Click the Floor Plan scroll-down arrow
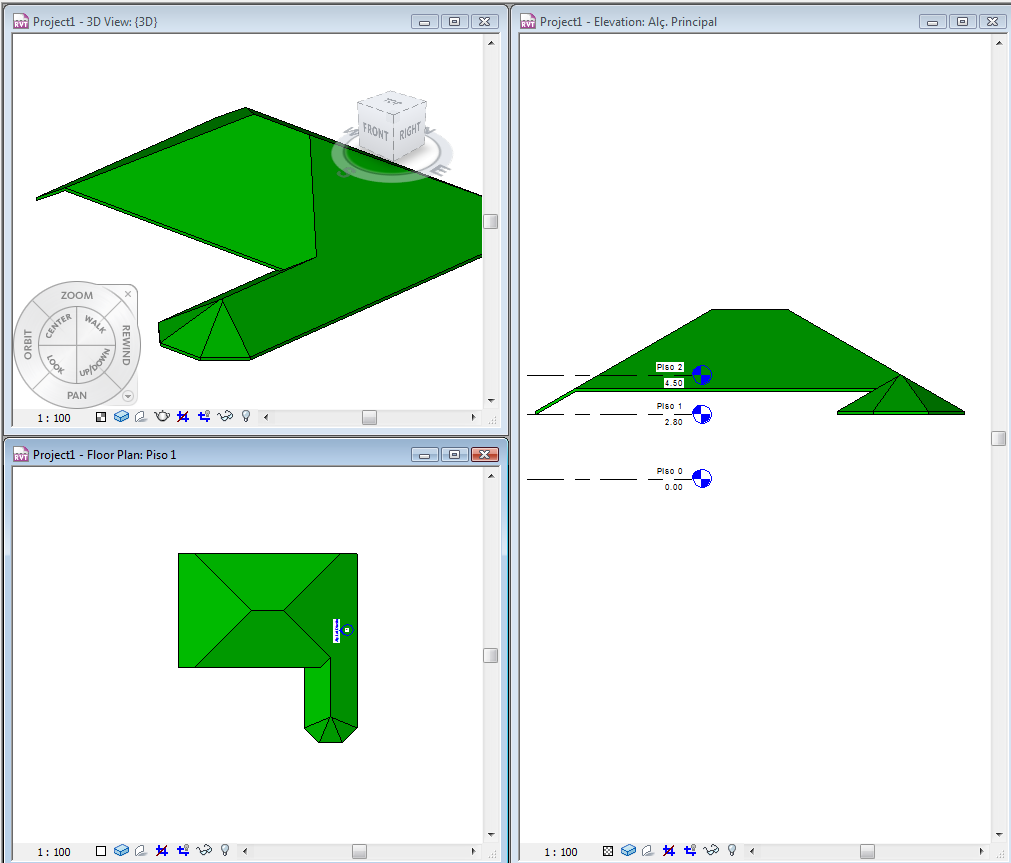Screen dimensions: 1011x863 [x=491, y=835]
